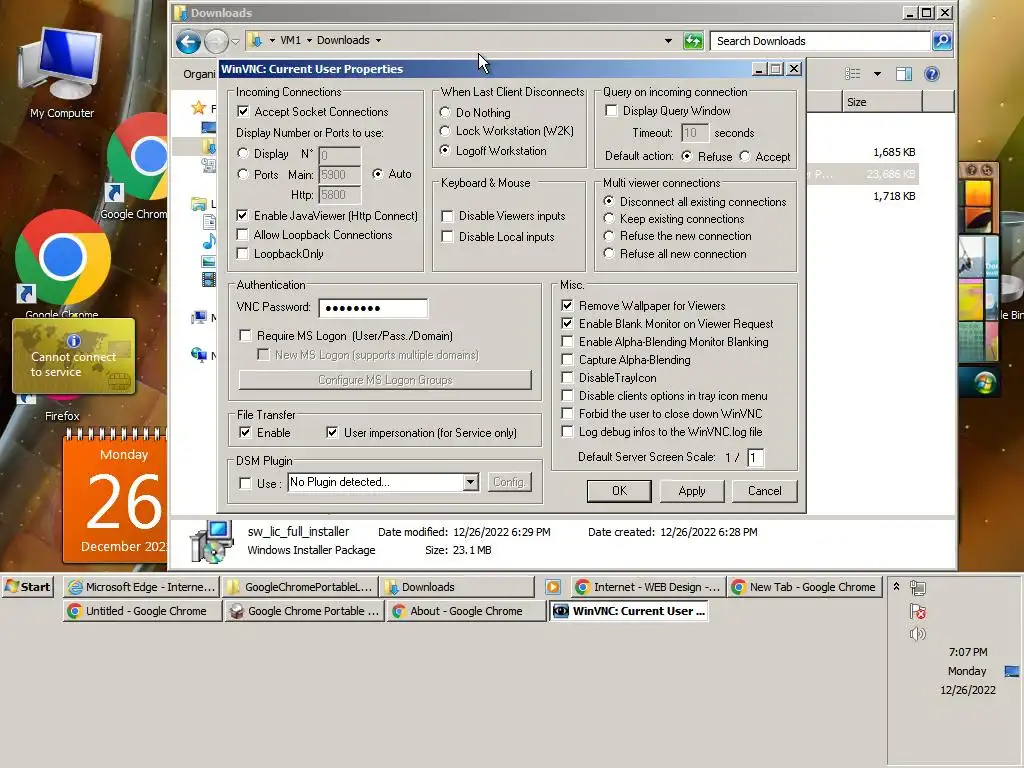
Task: Switch to About - Google Chrome taskbar button
Action: point(466,611)
